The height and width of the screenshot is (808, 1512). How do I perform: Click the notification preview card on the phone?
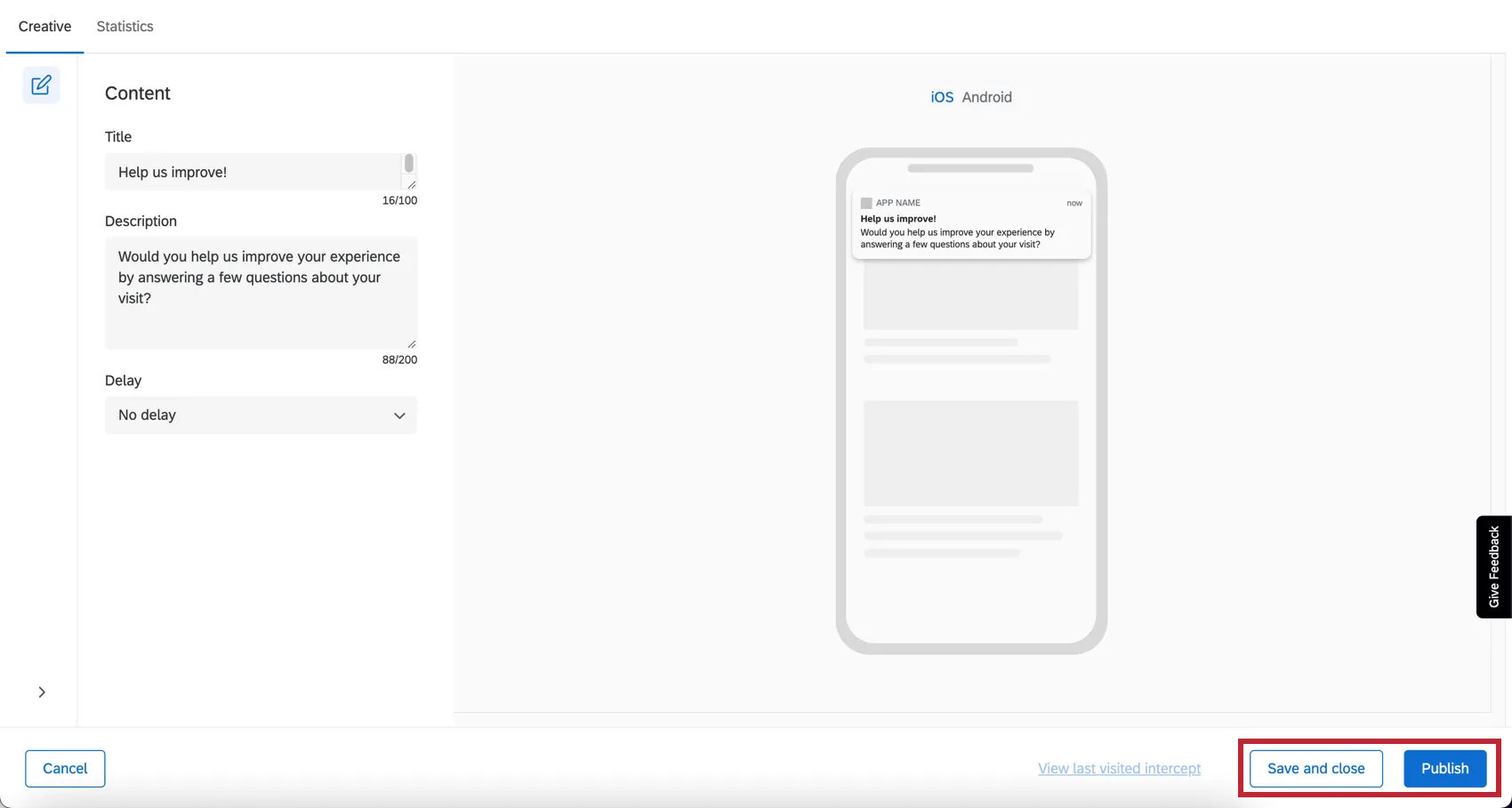(x=969, y=224)
